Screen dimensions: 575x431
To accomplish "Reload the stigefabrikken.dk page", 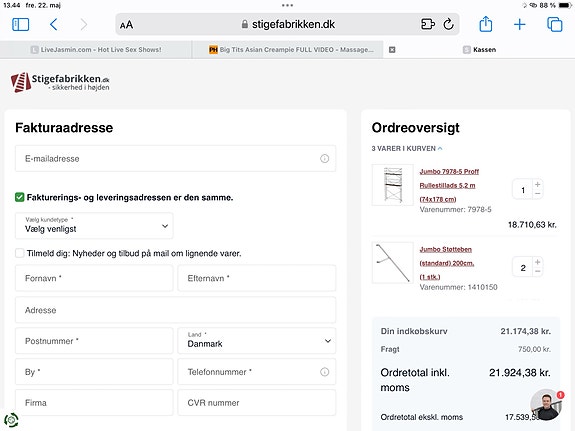I will 448,24.
